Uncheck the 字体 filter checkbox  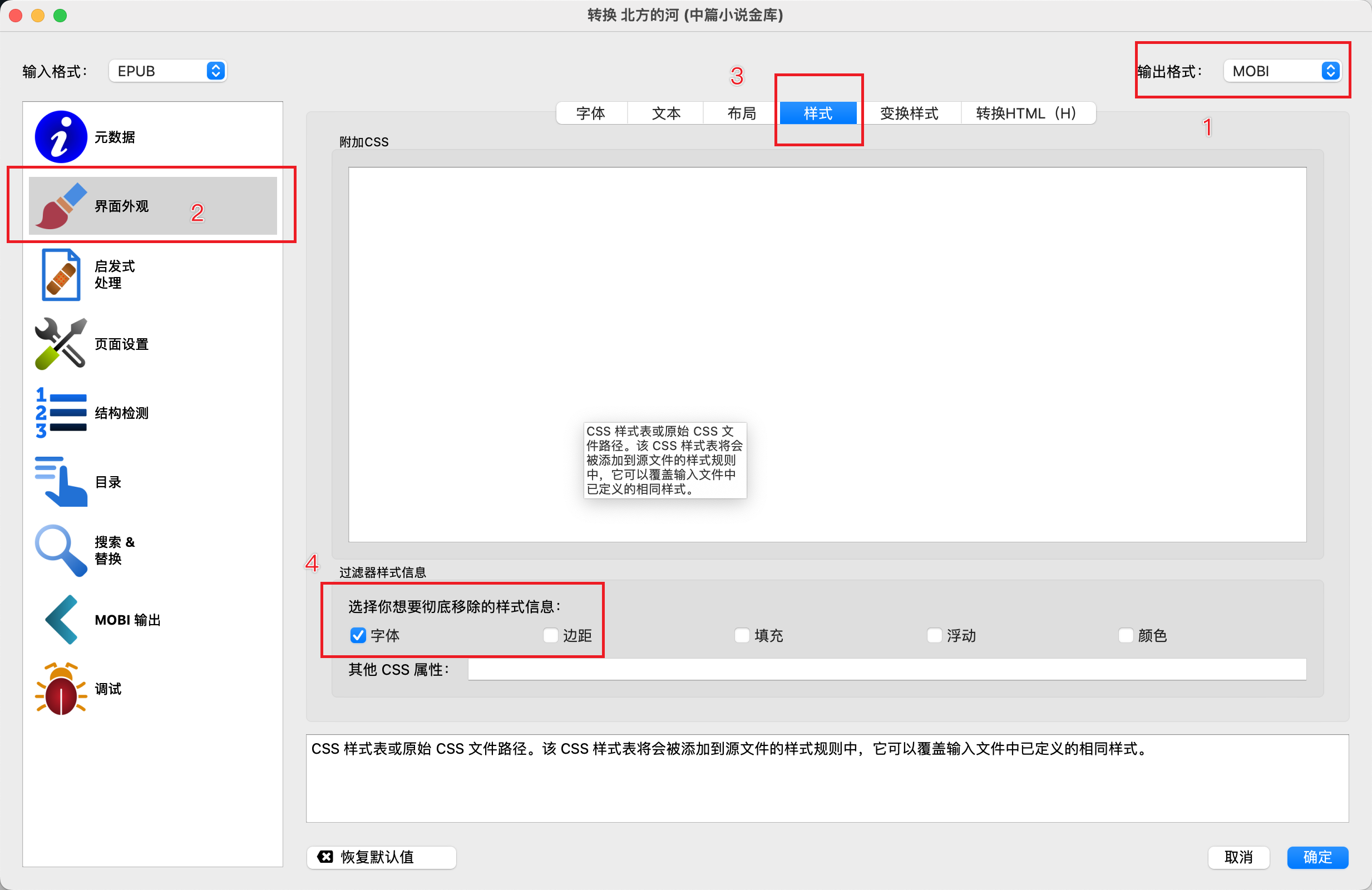click(358, 635)
